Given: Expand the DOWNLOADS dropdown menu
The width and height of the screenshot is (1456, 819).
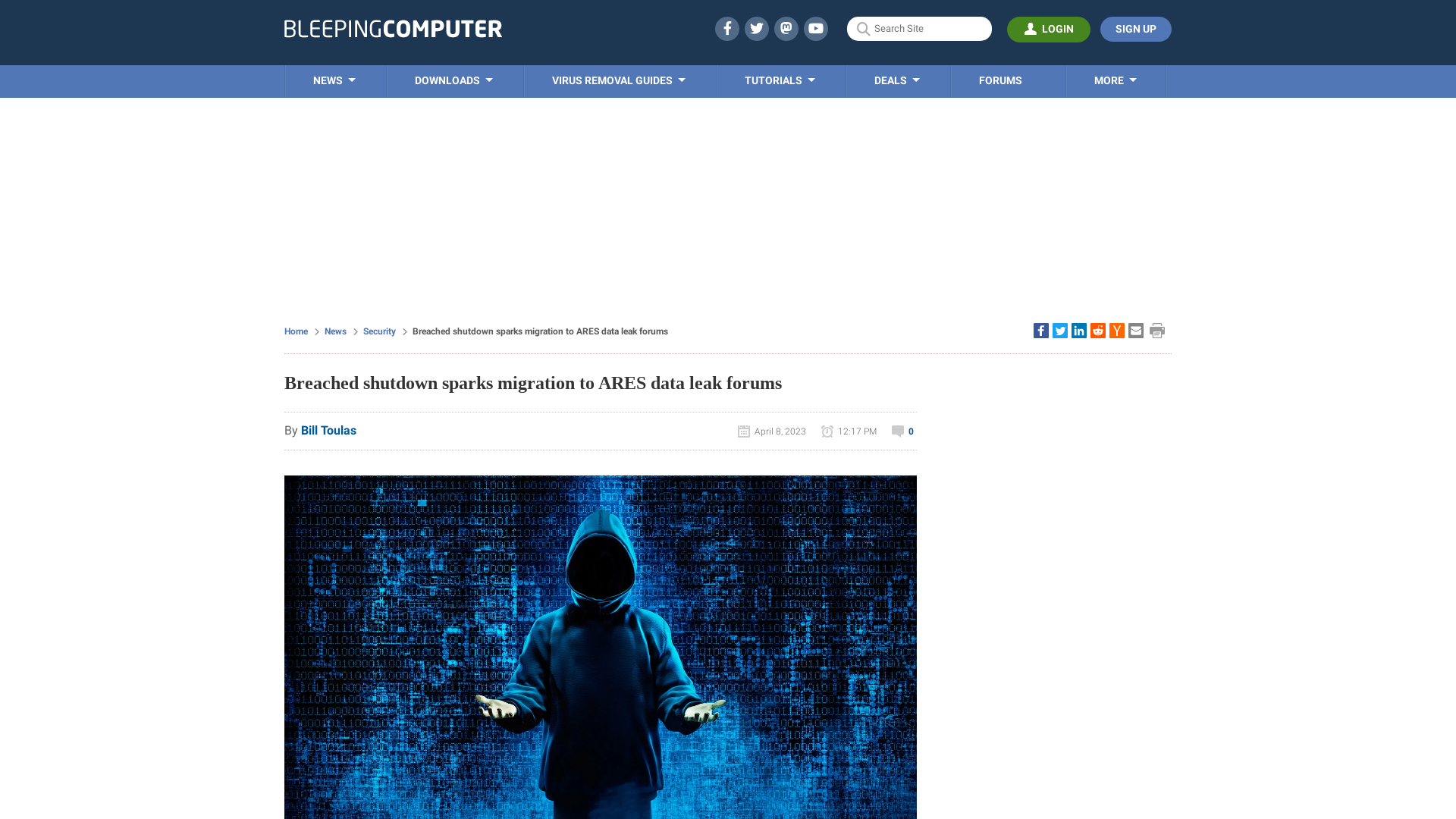Looking at the screenshot, I should coord(453,81).
